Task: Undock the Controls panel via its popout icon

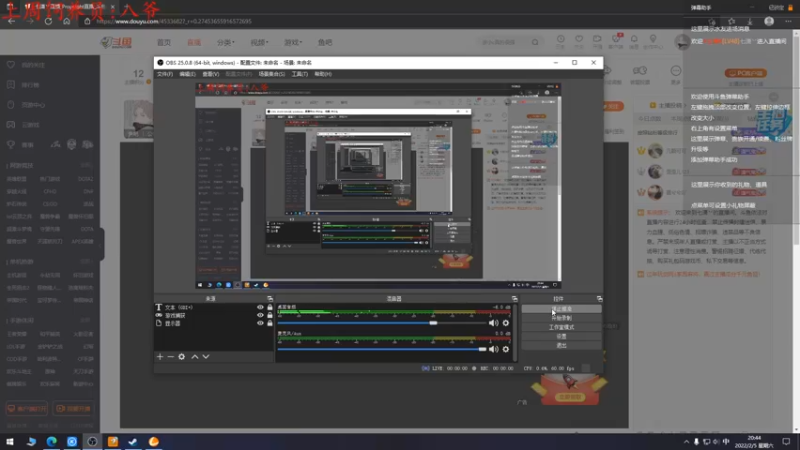Action: pyautogui.click(x=599, y=298)
